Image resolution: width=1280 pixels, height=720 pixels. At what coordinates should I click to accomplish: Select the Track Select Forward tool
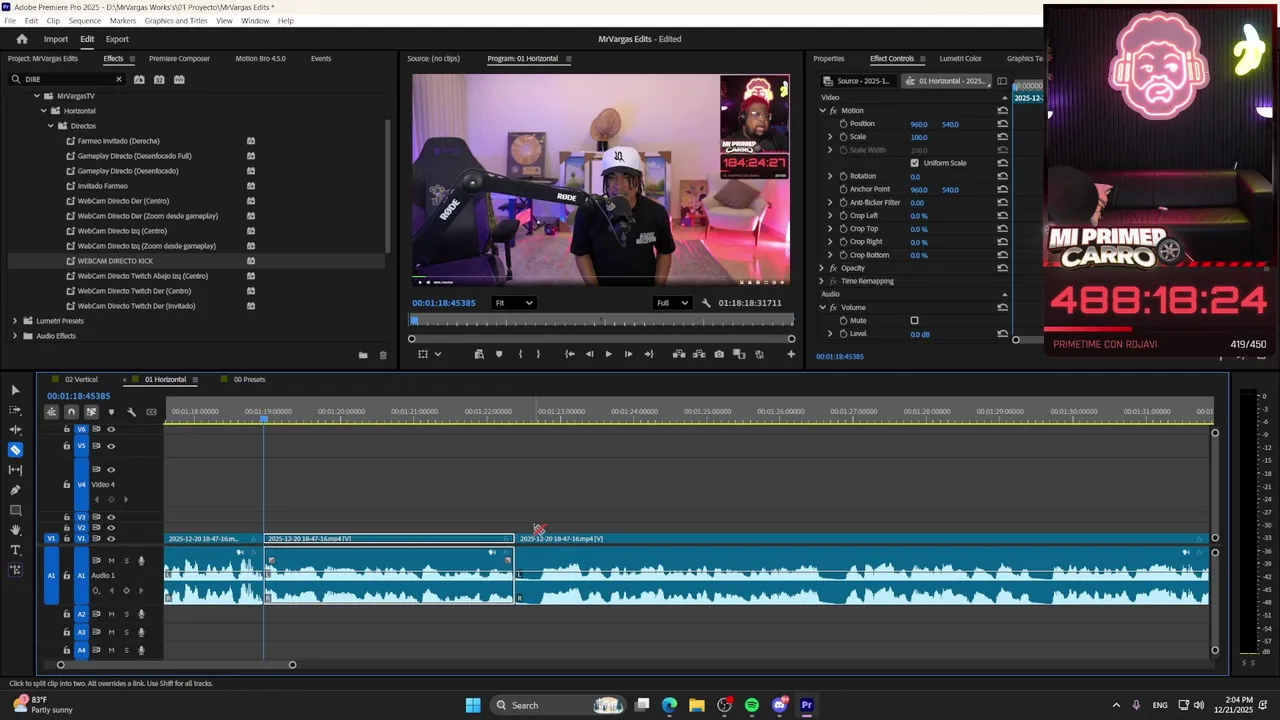point(15,410)
